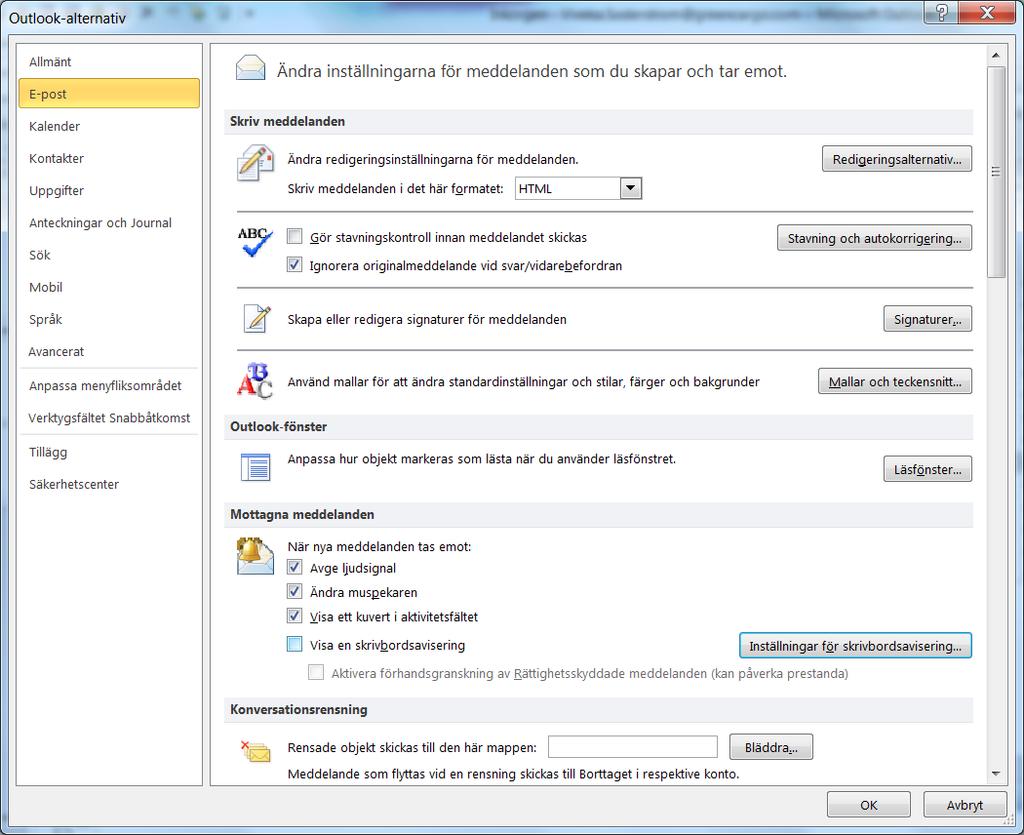This screenshot has height=835, width=1024.
Task: Click the Bläddra button
Action: pos(771,748)
